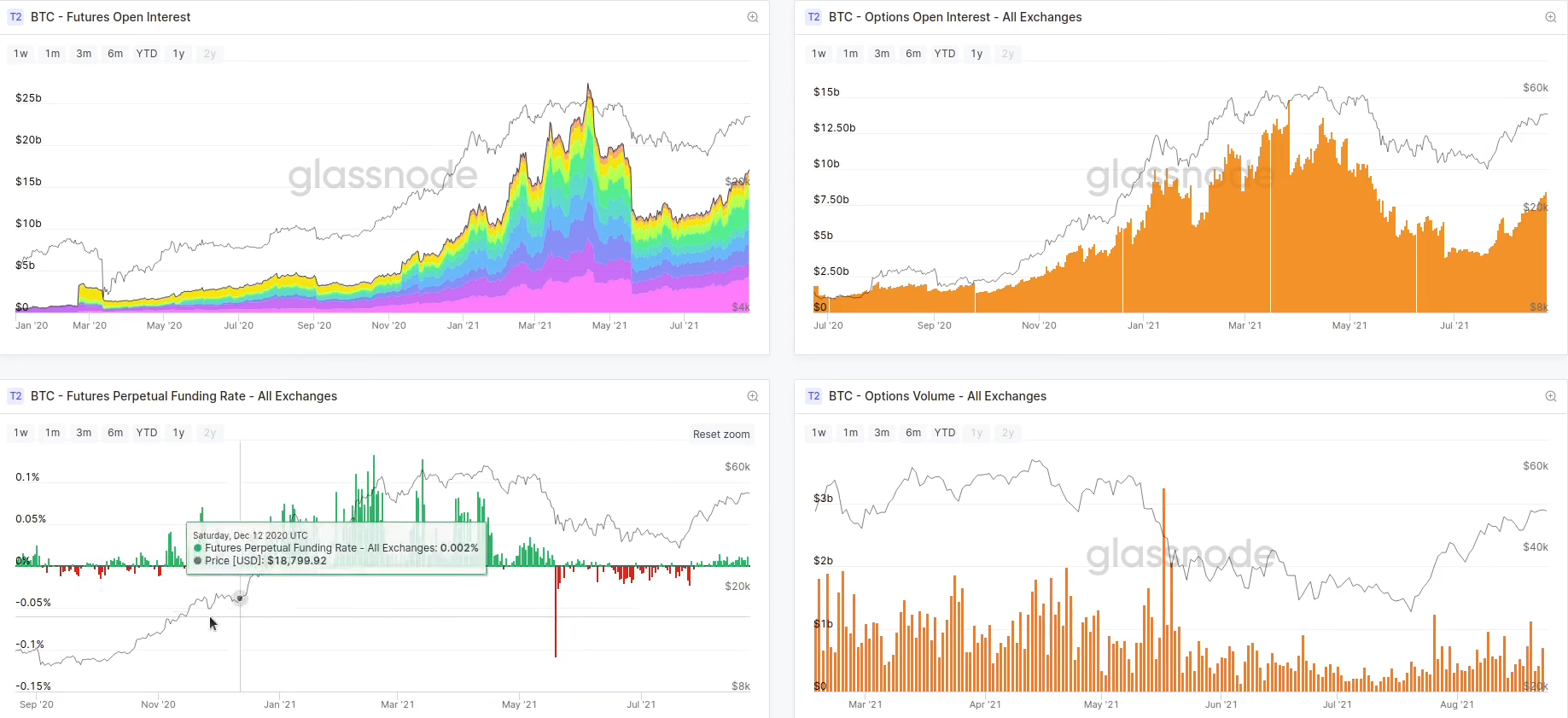Open the BTC - Futures Open Interest title
The height and width of the screenshot is (718, 1568).
click(111, 17)
